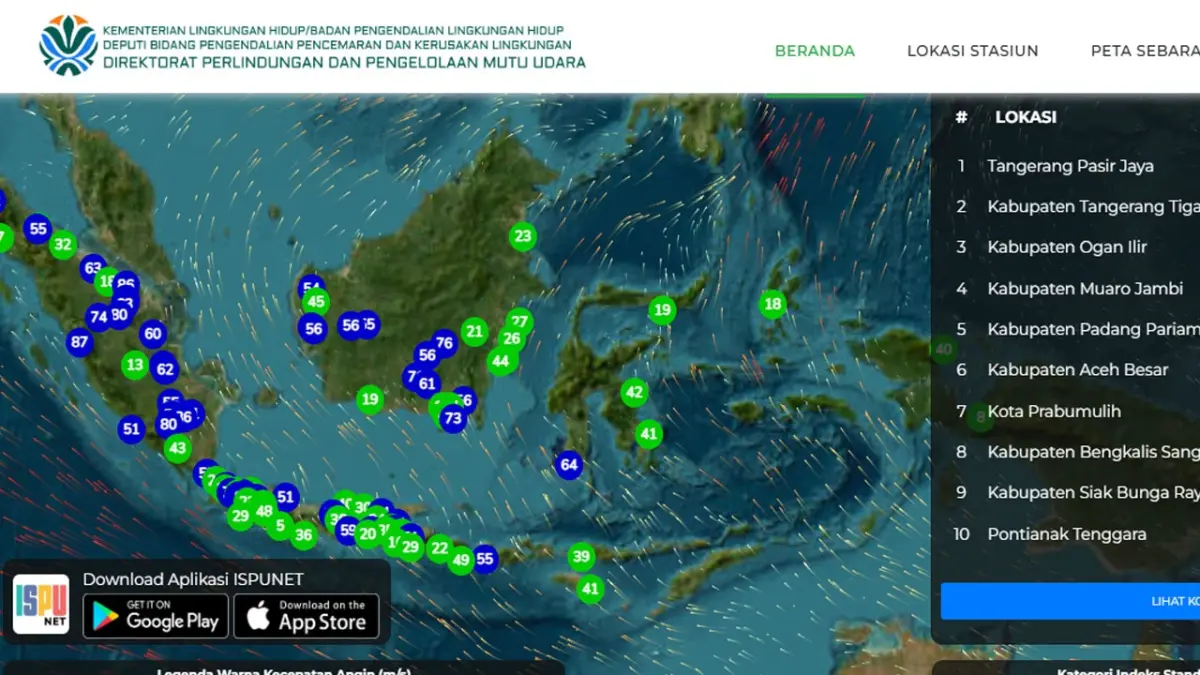Click the blue station marker 61

coord(428,383)
